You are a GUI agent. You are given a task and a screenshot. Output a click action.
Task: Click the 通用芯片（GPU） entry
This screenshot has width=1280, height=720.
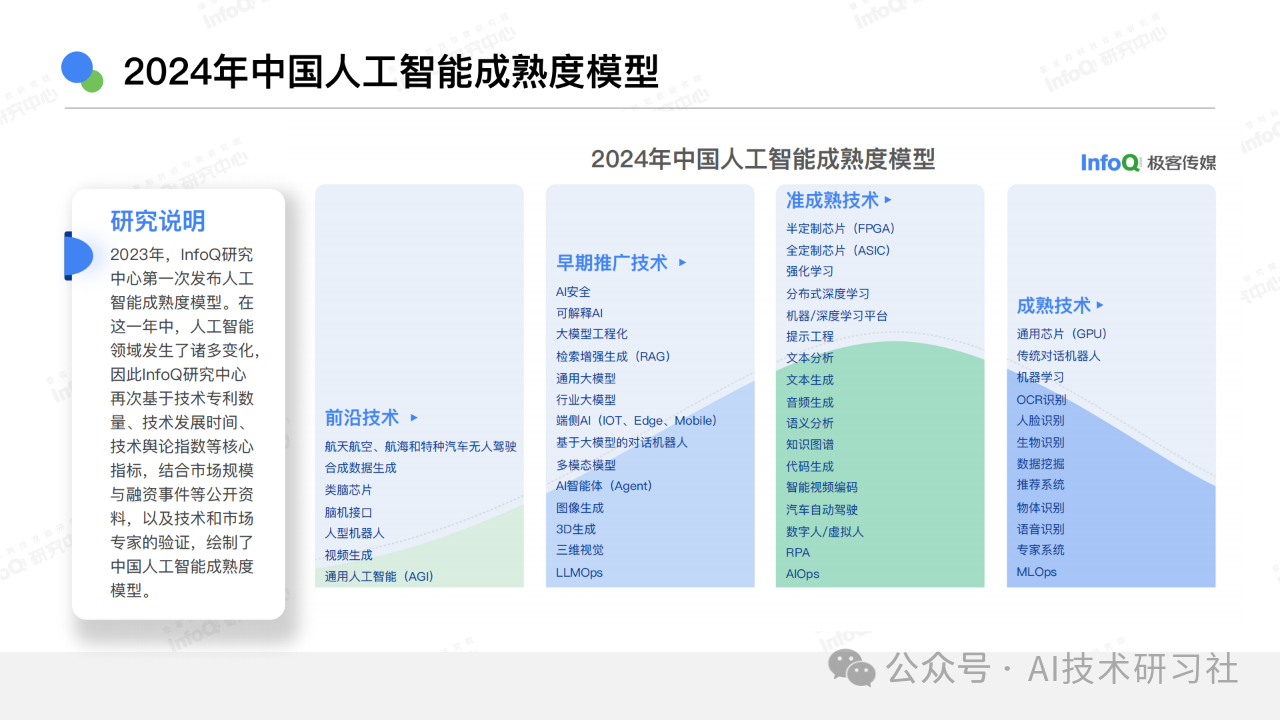click(1062, 334)
